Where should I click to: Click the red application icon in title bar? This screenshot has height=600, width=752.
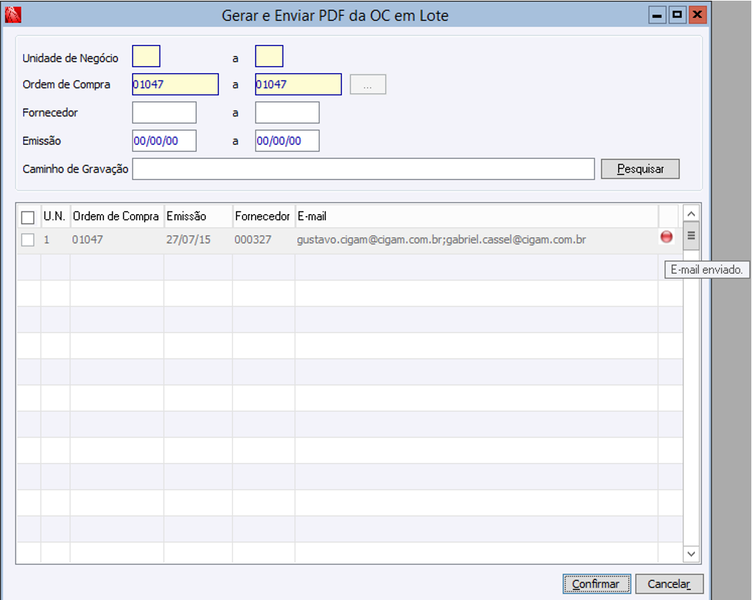coord(13,15)
